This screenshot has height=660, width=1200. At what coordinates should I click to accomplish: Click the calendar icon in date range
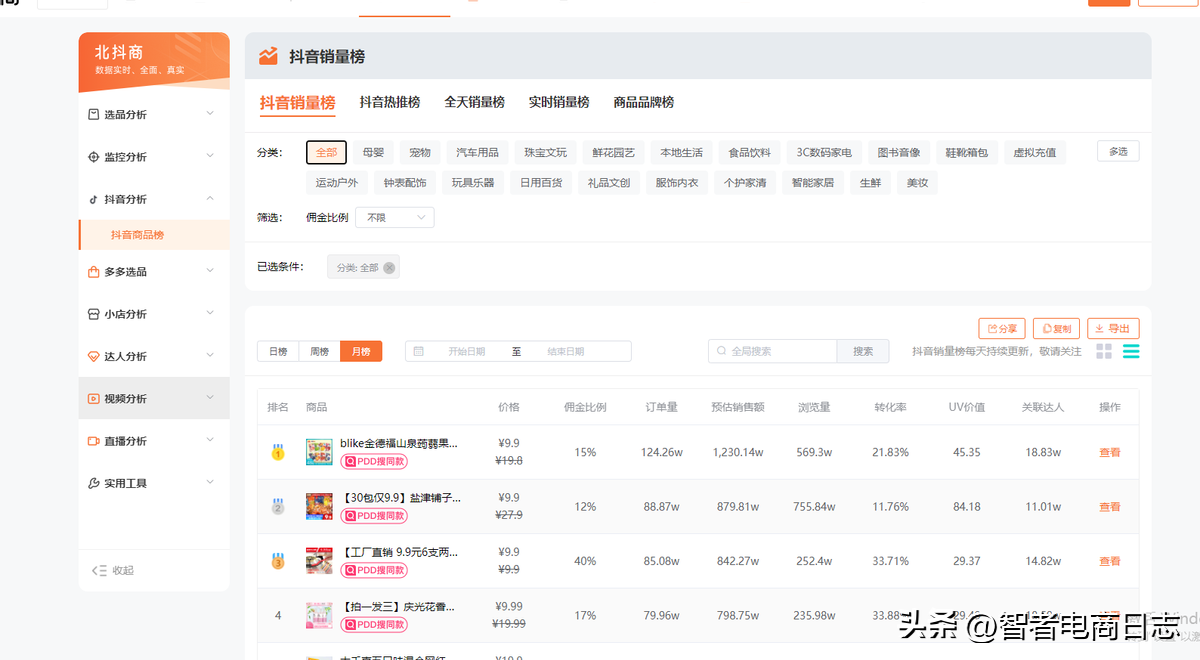click(418, 351)
